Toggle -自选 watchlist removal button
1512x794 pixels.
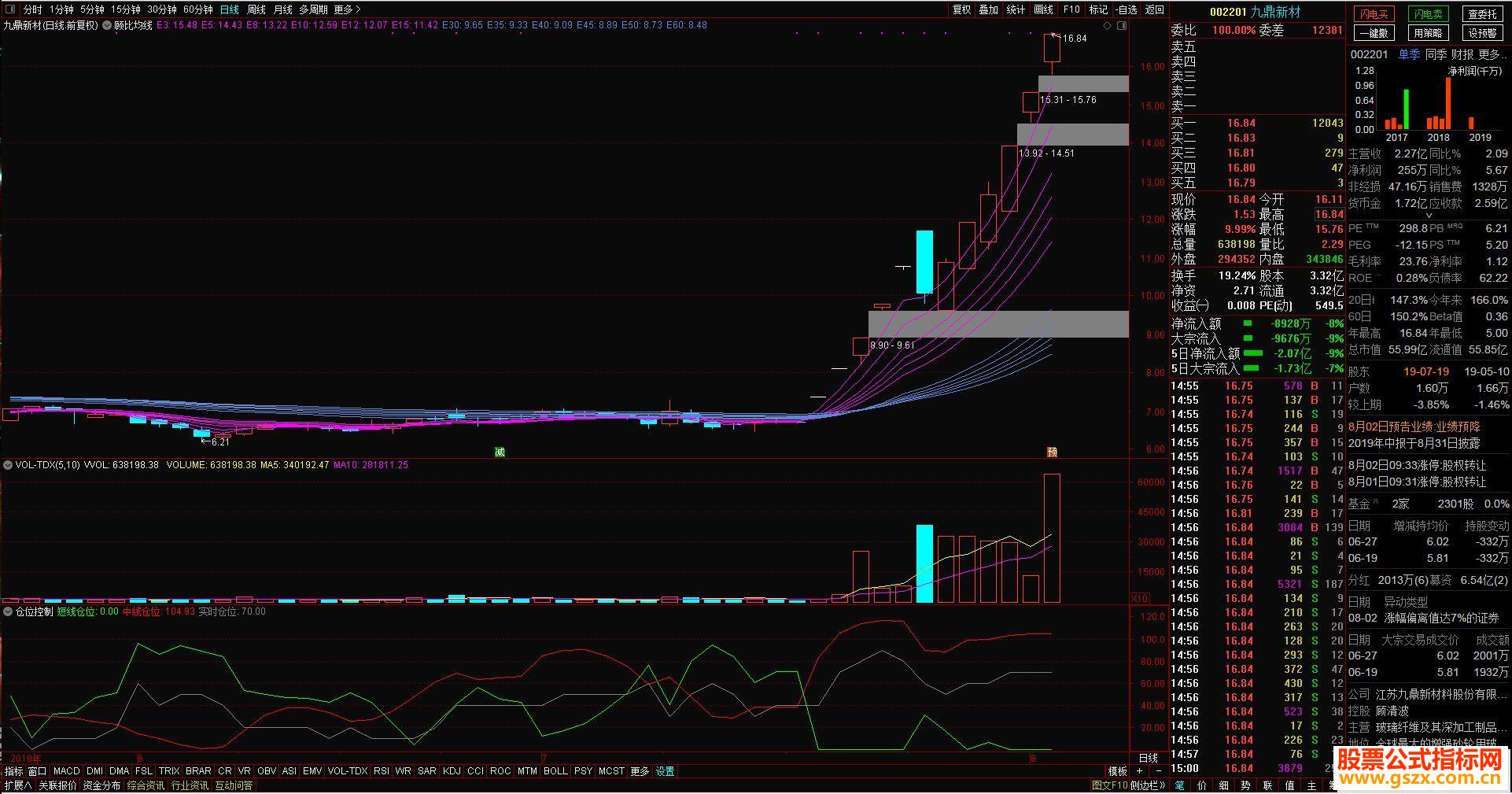1127,9
